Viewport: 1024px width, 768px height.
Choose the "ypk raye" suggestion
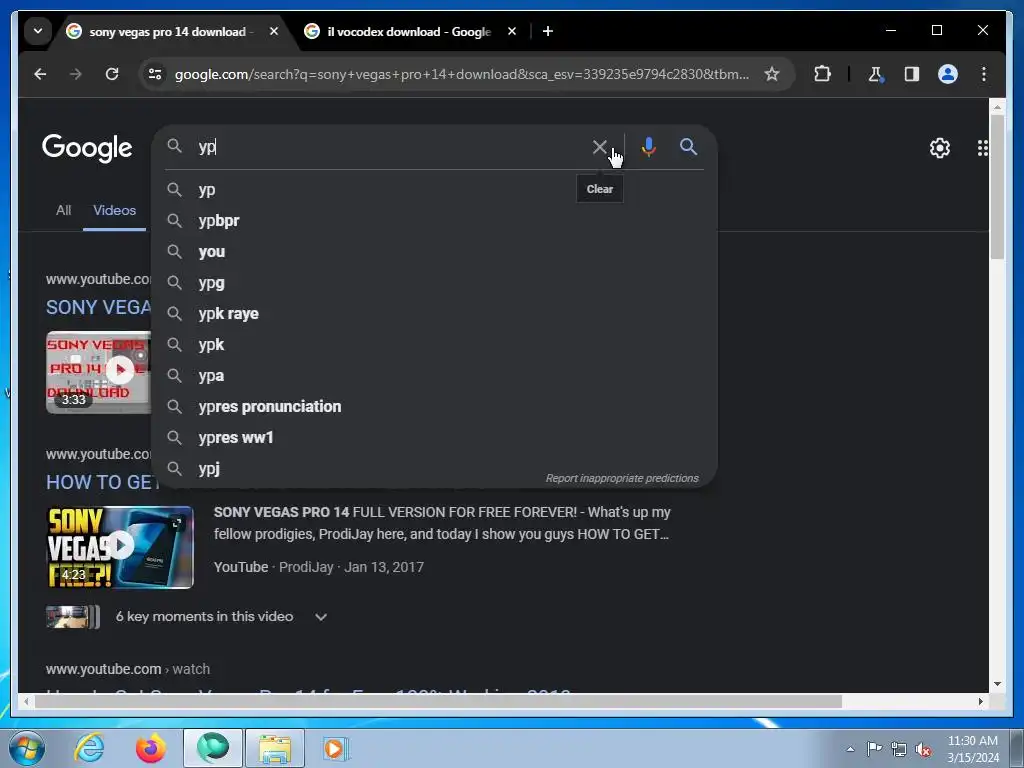tap(434, 313)
